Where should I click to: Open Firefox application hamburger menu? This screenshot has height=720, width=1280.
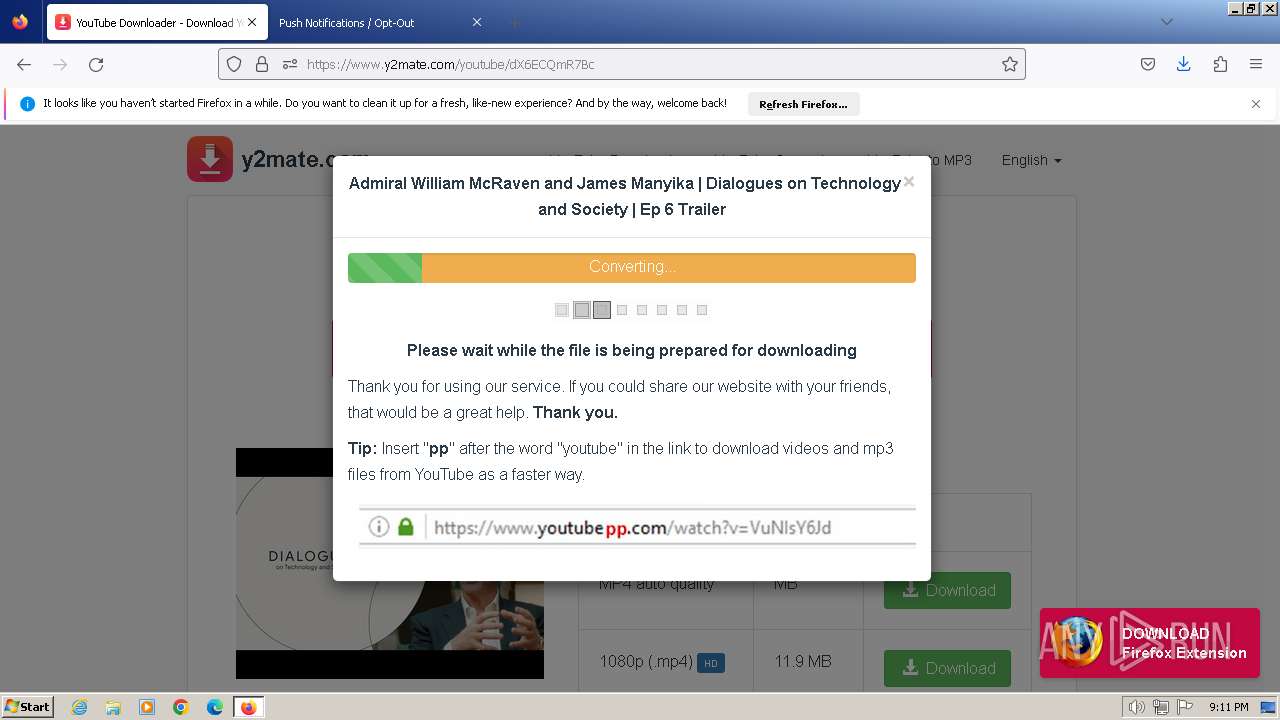pyautogui.click(x=1256, y=64)
